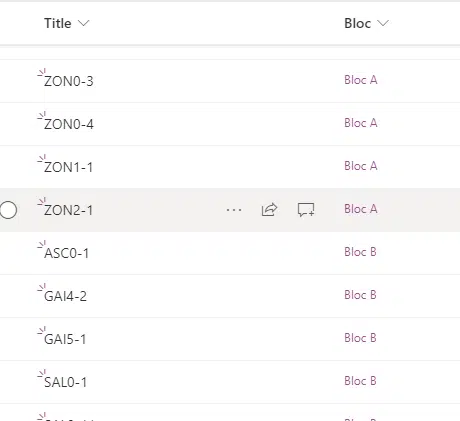This screenshot has width=460, height=421.
Task: Open the GAI5-1 list item
Action: pos(65,339)
